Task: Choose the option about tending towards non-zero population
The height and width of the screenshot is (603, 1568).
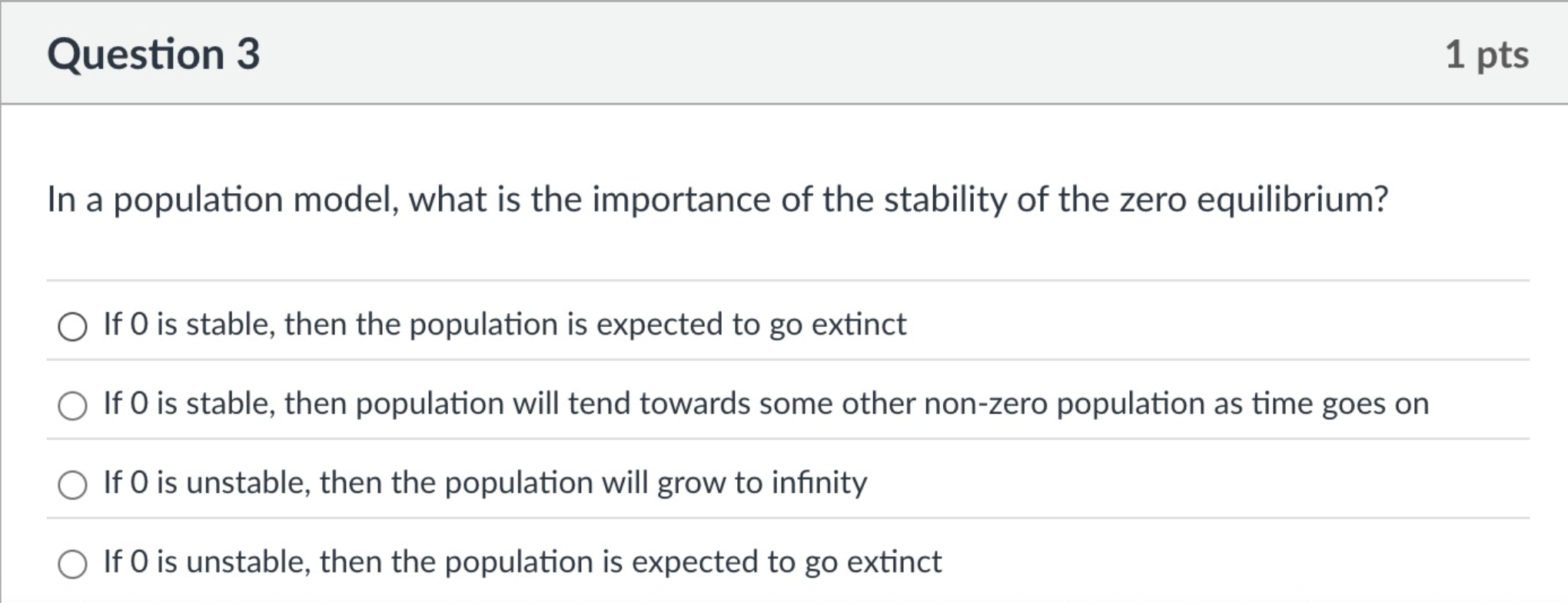Action: click(x=72, y=405)
